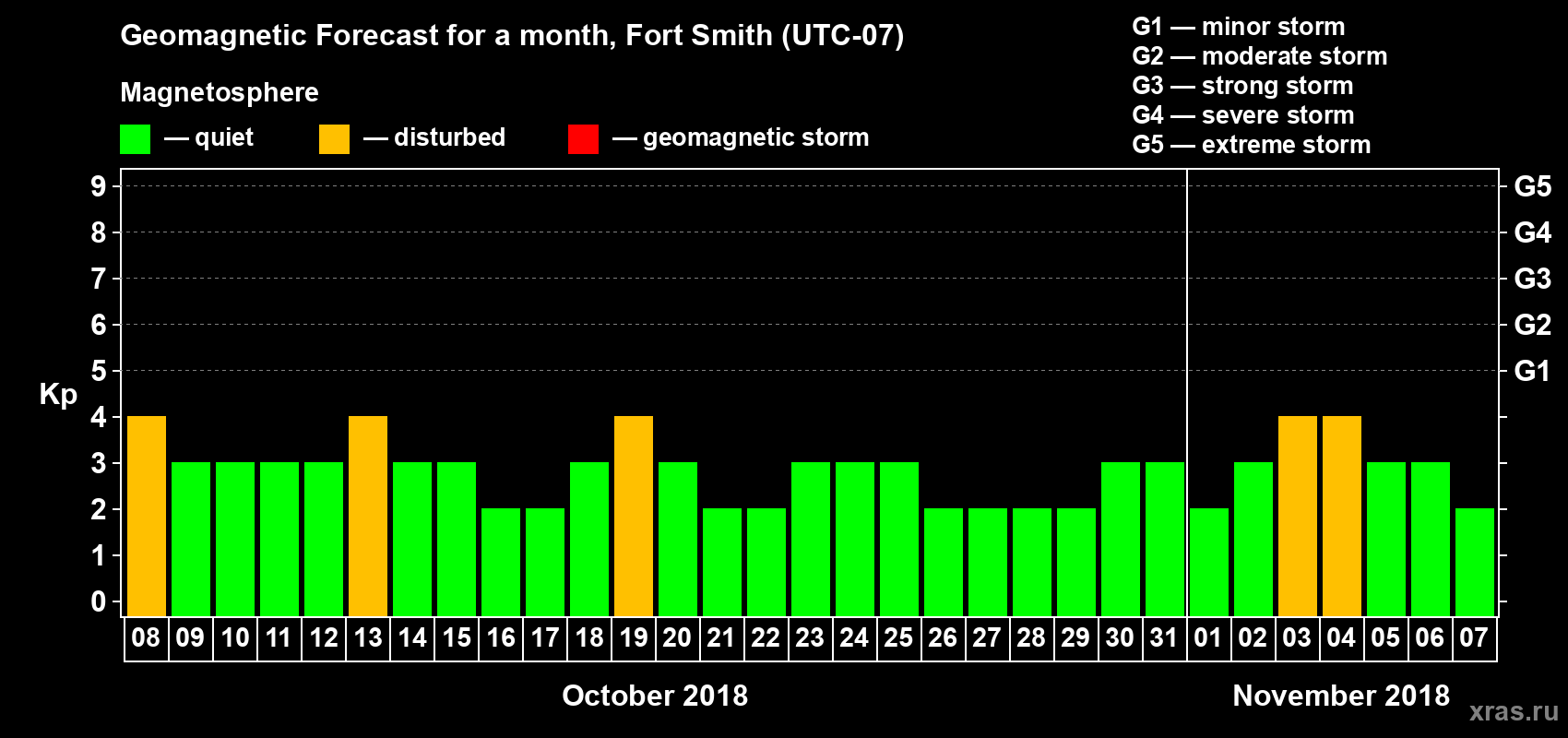Click the 'G3 — strong storm' legend line
This screenshot has height=738, width=1568.
pos(1242,86)
